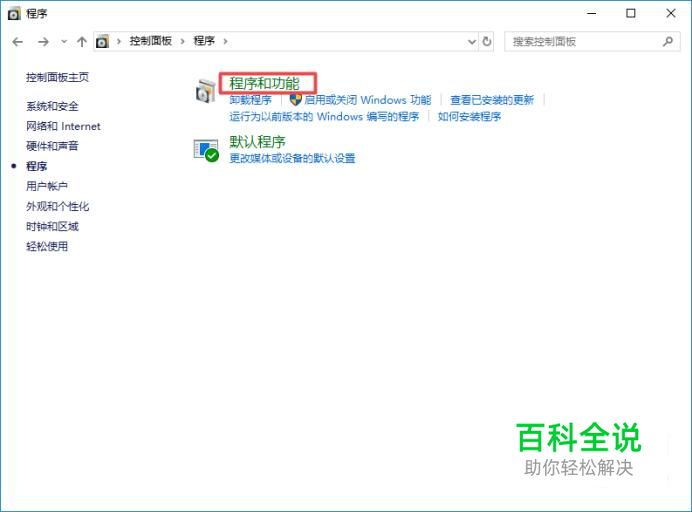Open 如何安装程序 link
Image resolution: width=692 pixels, height=512 pixels.
point(470,117)
